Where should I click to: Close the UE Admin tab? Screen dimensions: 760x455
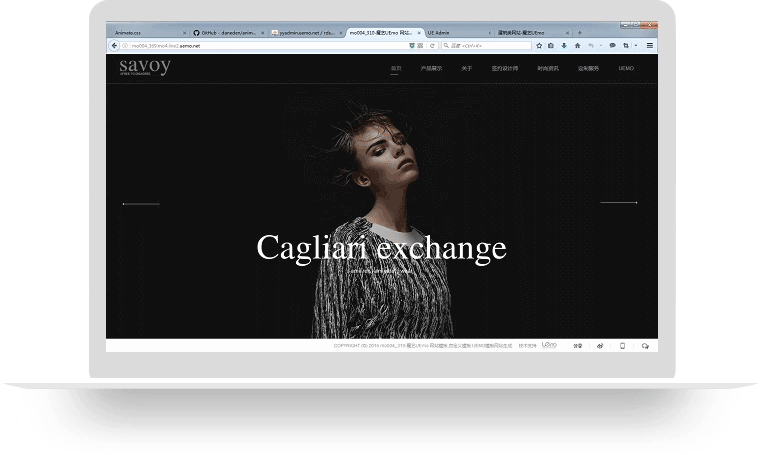490,33
